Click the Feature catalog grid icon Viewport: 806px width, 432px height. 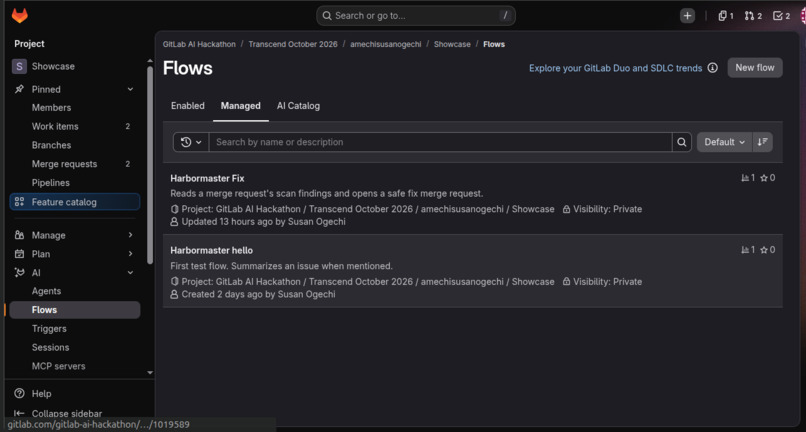[19, 202]
